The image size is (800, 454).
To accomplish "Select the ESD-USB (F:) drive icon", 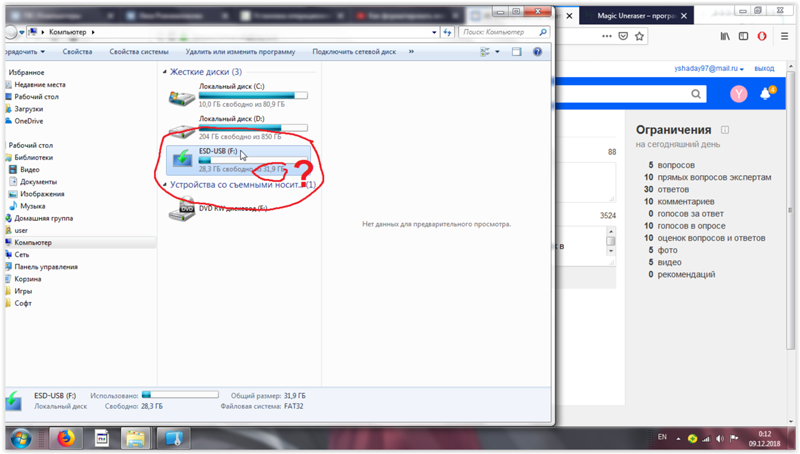I will click(x=182, y=159).
